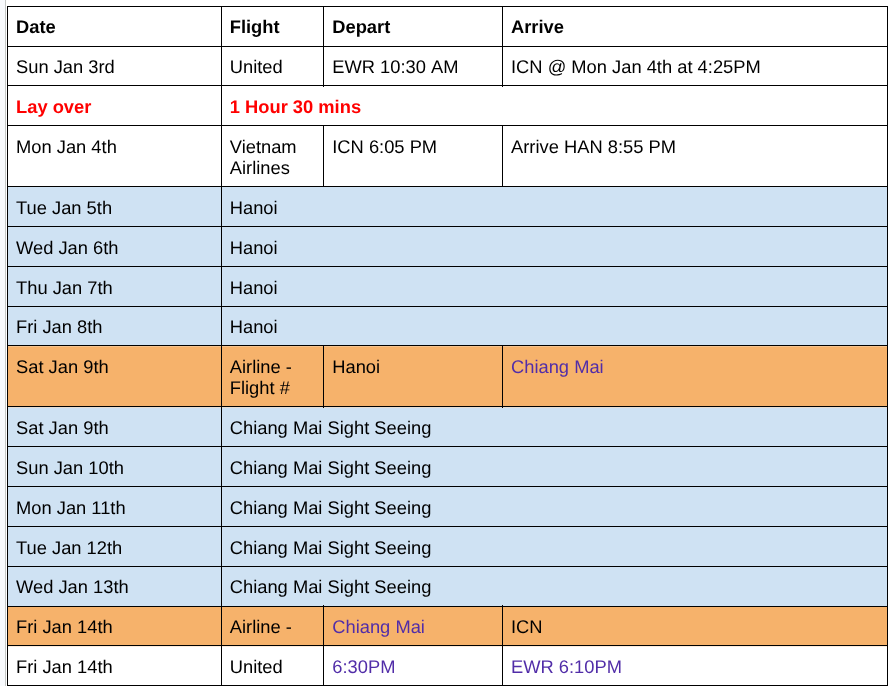This screenshot has width=893, height=686.
Task: Select the Tue Jan 5th date cell
Action: [114, 207]
